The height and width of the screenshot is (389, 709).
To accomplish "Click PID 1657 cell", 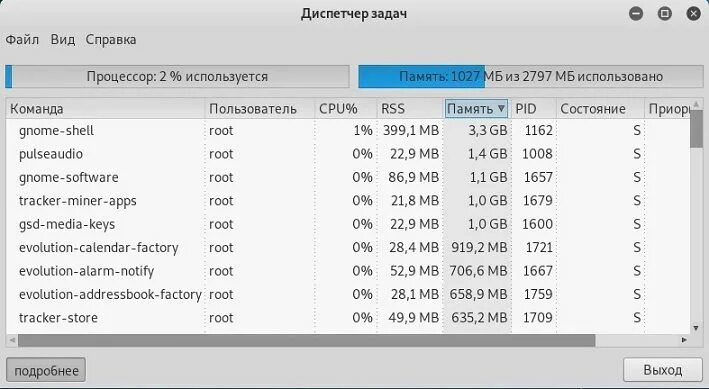I will [x=538, y=178].
